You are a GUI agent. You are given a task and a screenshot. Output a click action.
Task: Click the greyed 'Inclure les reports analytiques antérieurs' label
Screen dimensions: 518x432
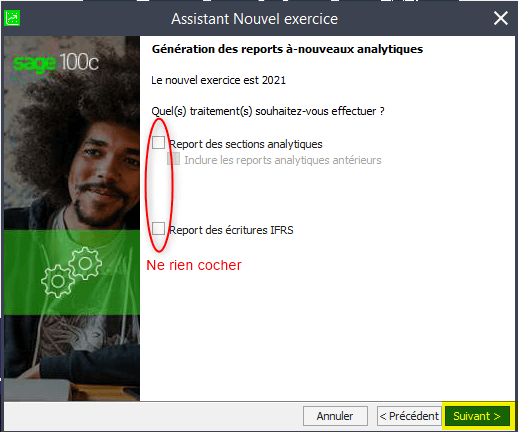click(x=283, y=160)
